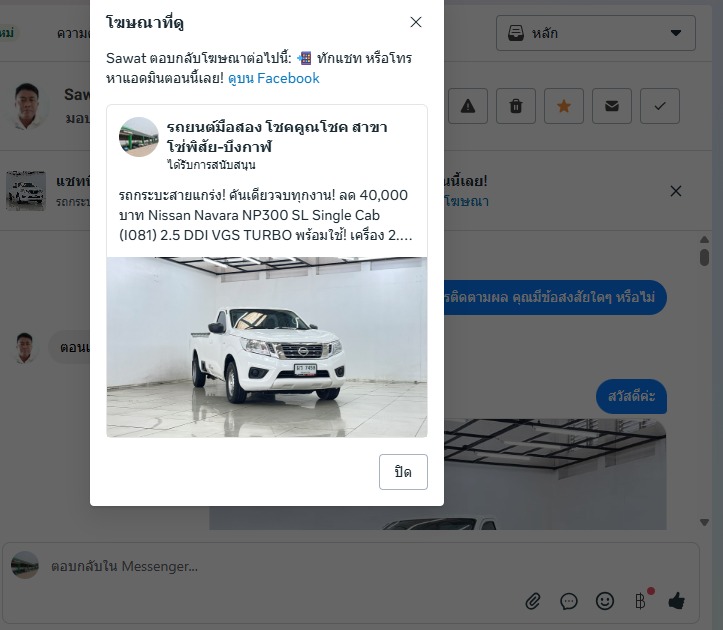Viewport: 723px width, 630px height.
Task: Delete conversation with trash icon
Action: (x=516, y=106)
